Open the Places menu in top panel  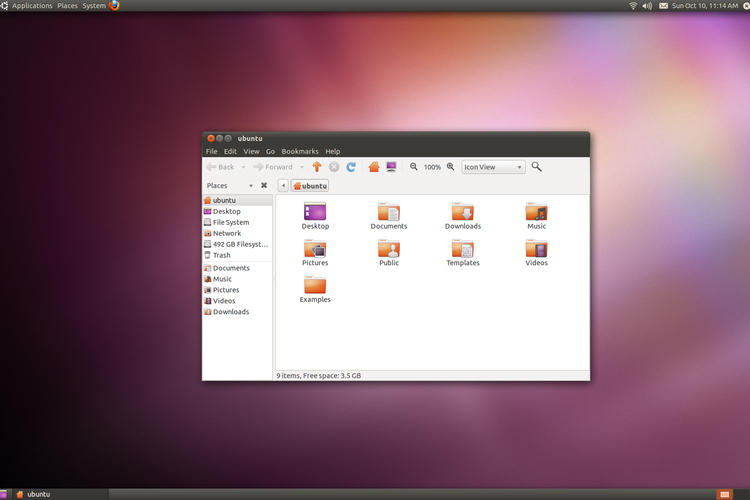[x=67, y=6]
